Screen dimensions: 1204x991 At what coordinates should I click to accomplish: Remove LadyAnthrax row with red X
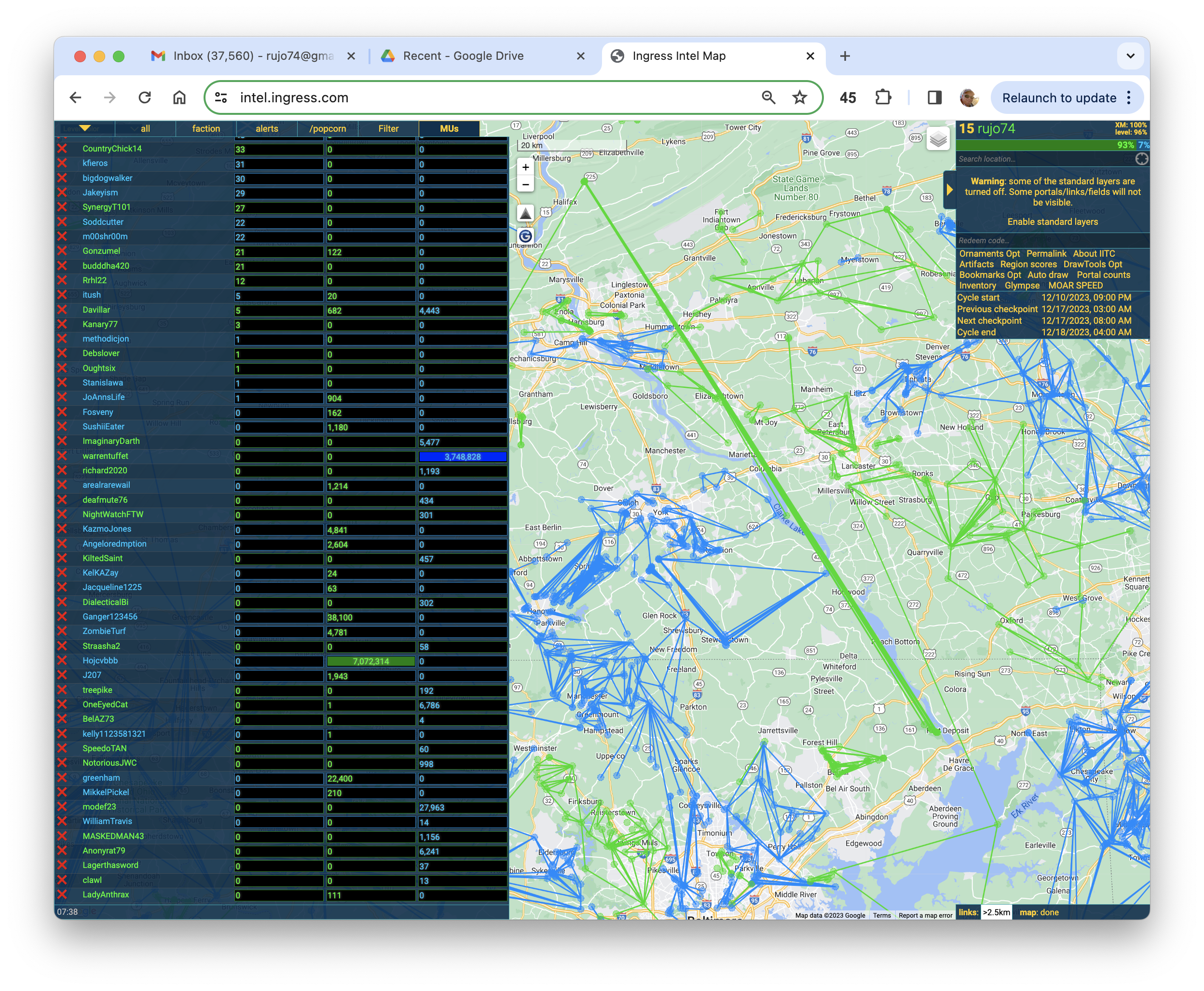pos(62,895)
